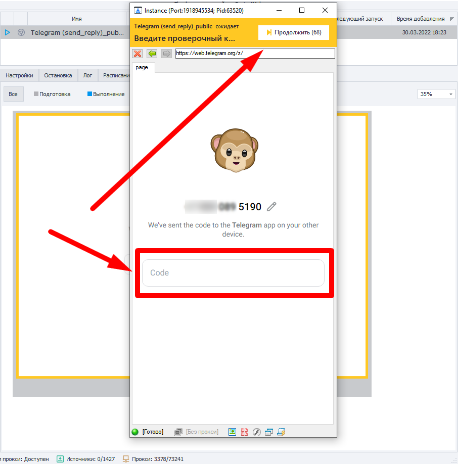The width and height of the screenshot is (463, 472).
Task: Click the cascading windows icon in status bar
Action: click(269, 432)
